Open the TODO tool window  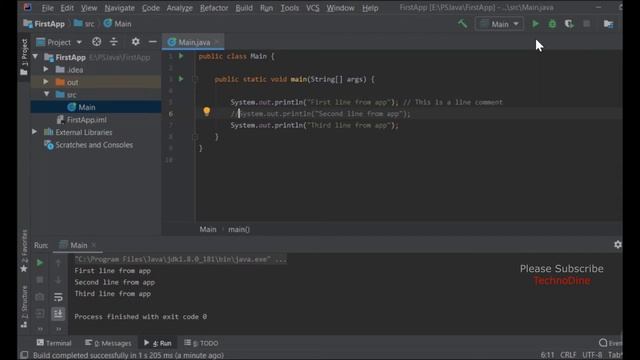pyautogui.click(x=201, y=343)
